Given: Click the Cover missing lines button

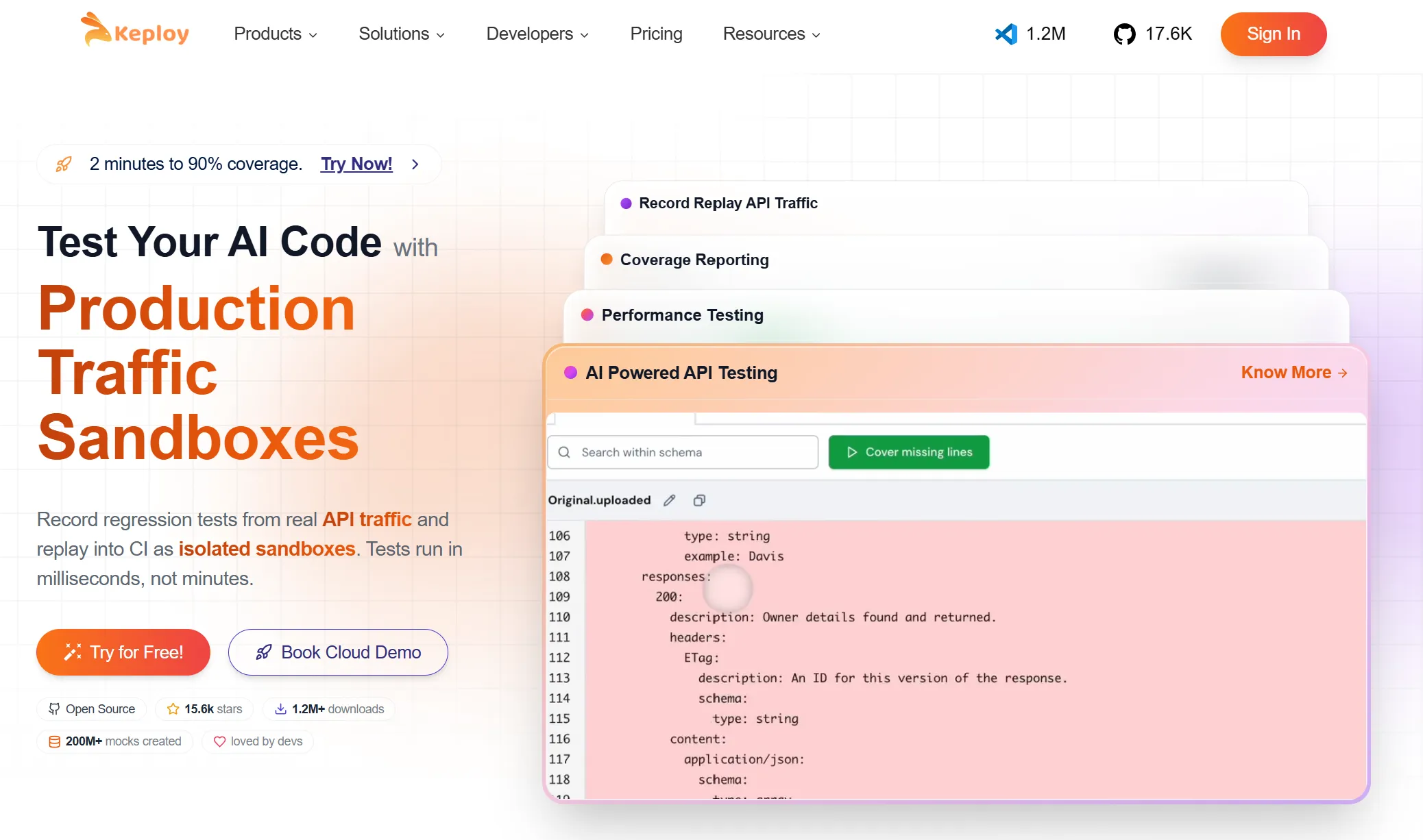Looking at the screenshot, I should point(909,452).
